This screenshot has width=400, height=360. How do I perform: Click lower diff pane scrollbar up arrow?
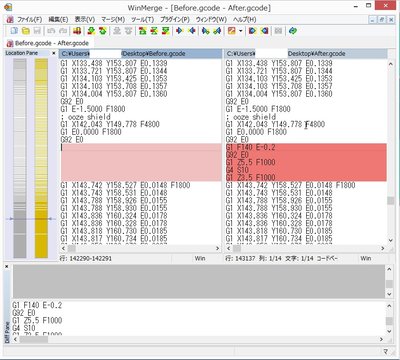389,305
